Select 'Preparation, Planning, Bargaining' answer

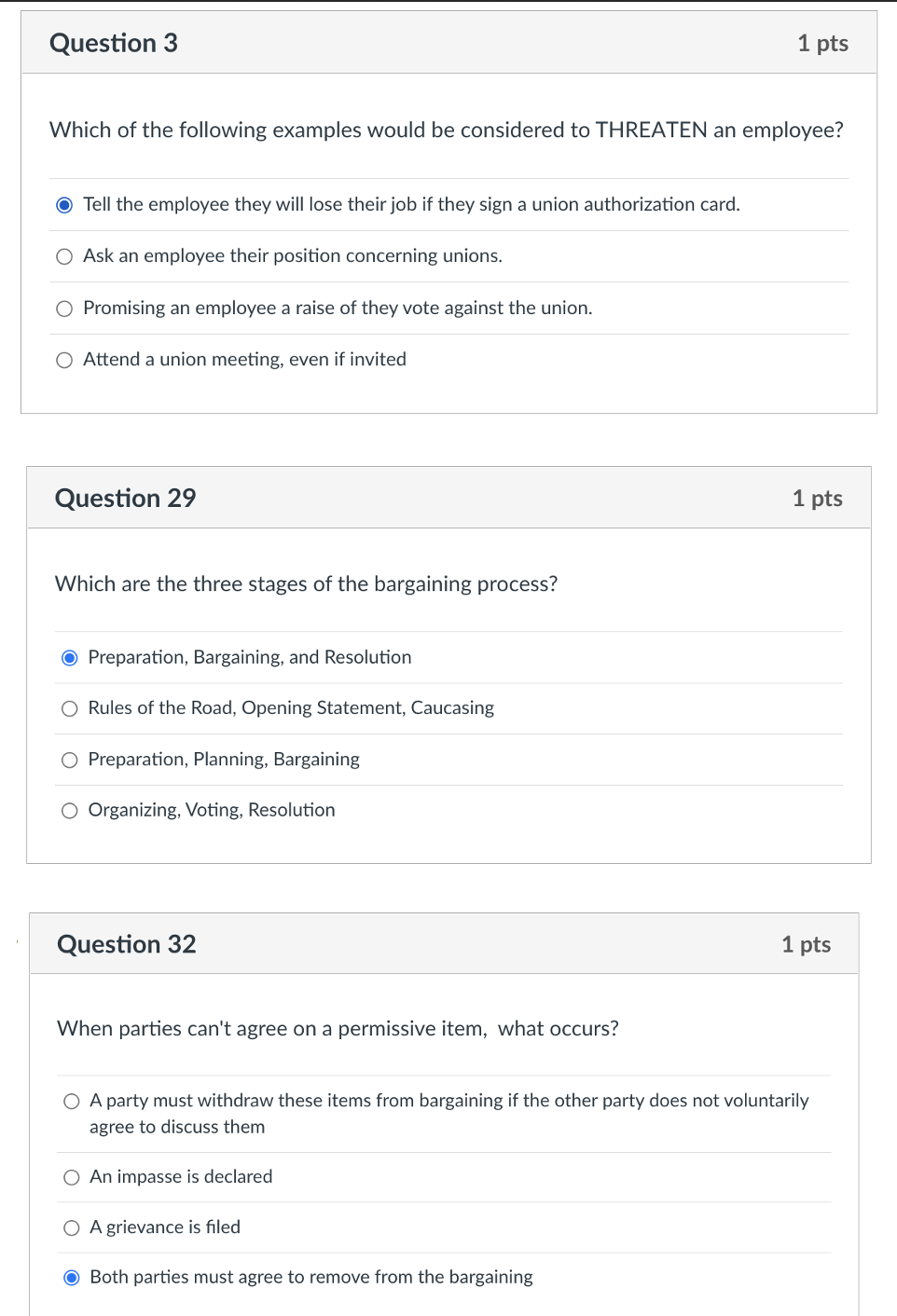[70, 760]
